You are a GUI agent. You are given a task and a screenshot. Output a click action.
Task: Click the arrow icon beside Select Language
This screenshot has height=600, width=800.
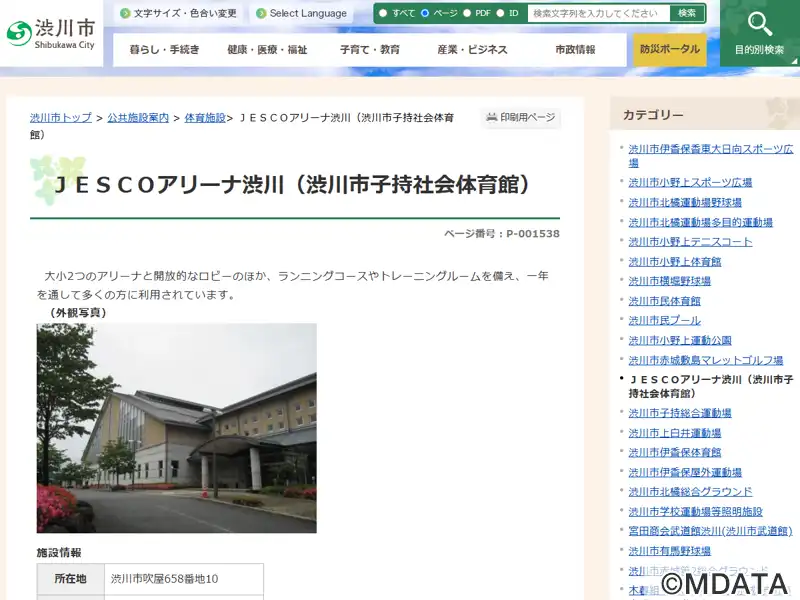coord(261,14)
